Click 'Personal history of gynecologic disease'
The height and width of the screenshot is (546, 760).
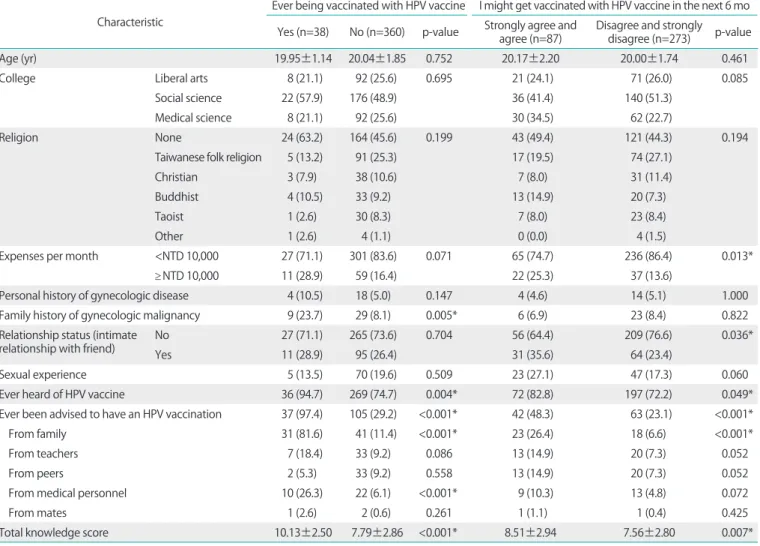(x=94, y=296)
